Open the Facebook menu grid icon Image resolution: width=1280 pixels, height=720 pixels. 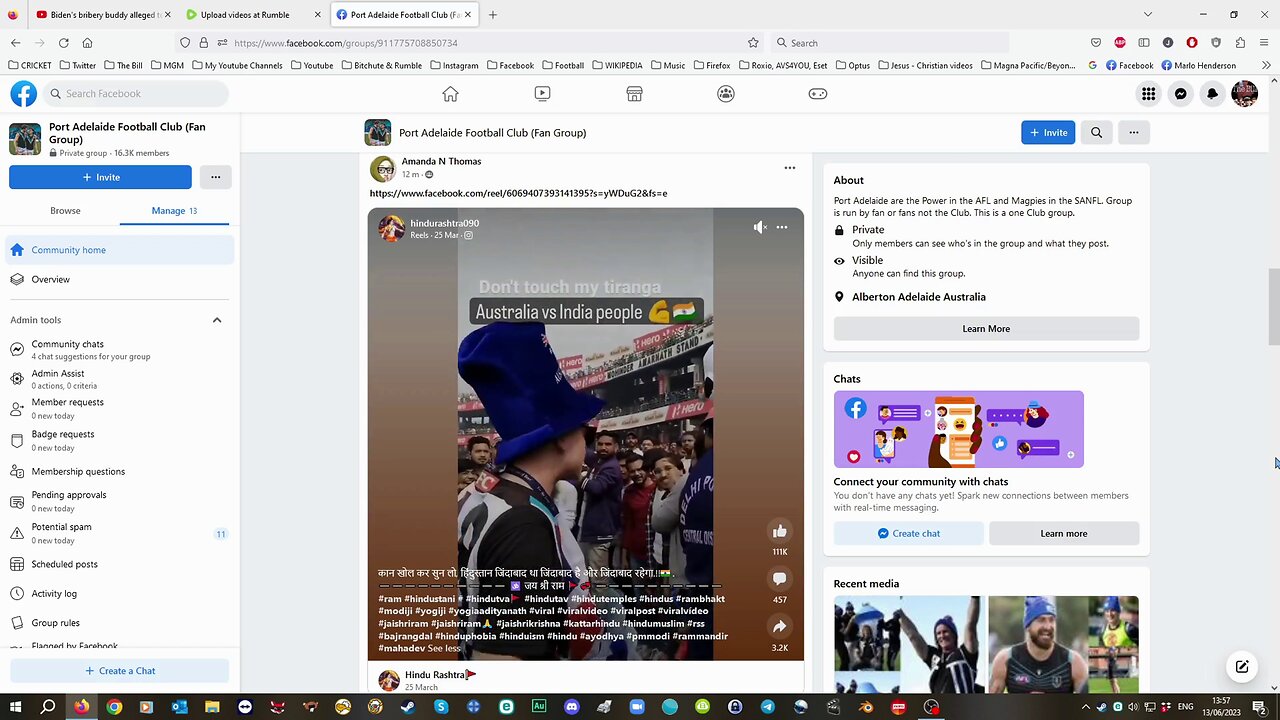[x=1149, y=93]
